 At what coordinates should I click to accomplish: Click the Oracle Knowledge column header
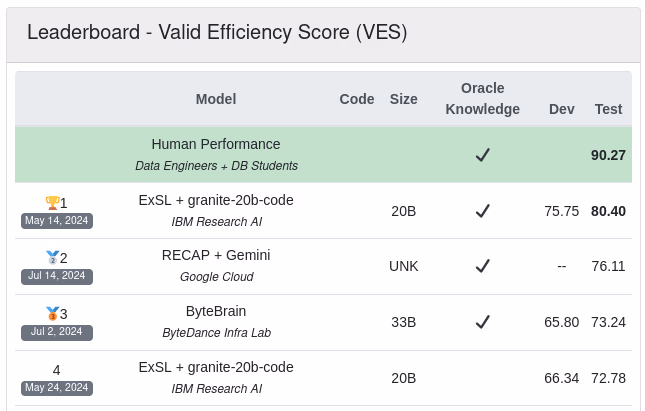coord(482,99)
